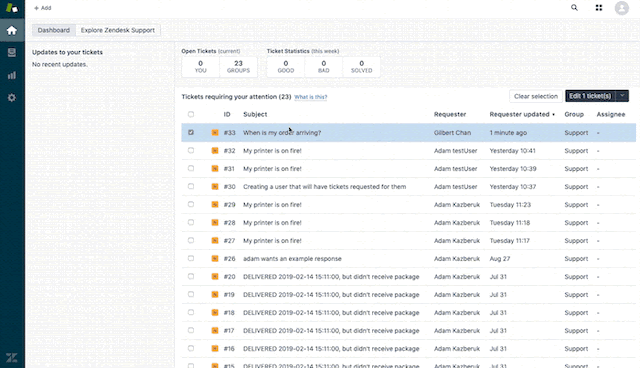This screenshot has height=368, width=640.
Task: Open the 'What is this?' link
Action: [x=311, y=97]
